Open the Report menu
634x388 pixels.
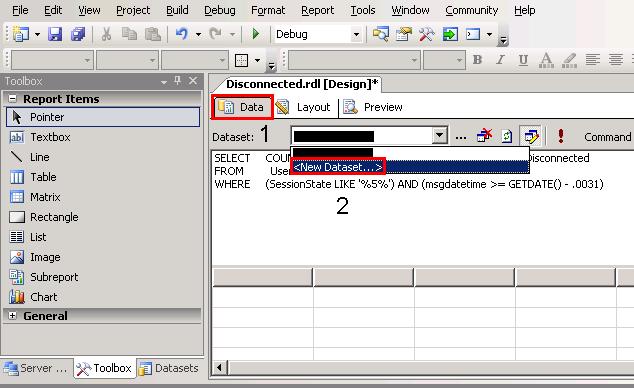[x=317, y=10]
